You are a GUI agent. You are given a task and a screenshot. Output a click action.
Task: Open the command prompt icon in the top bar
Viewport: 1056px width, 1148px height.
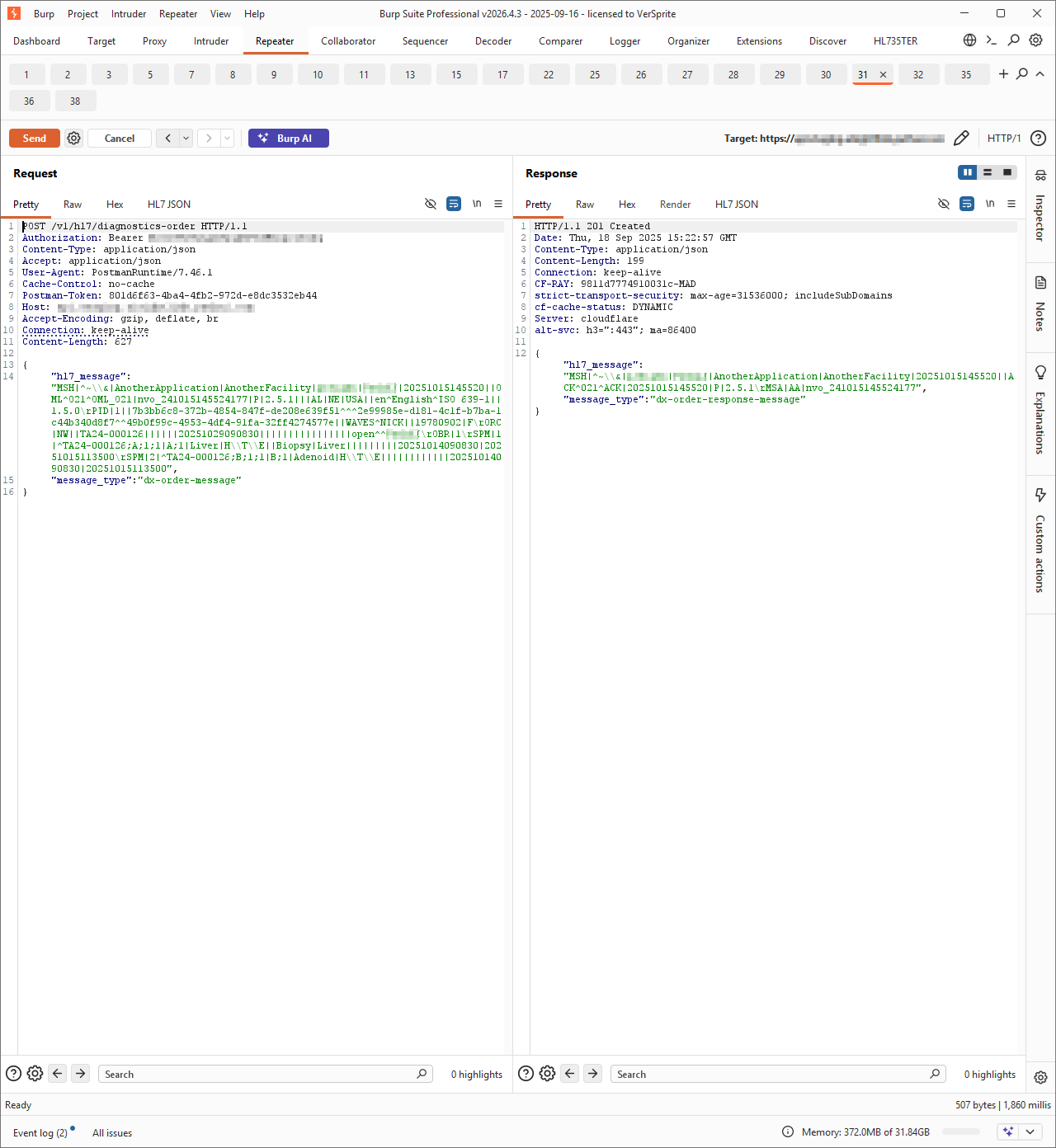[x=992, y=40]
